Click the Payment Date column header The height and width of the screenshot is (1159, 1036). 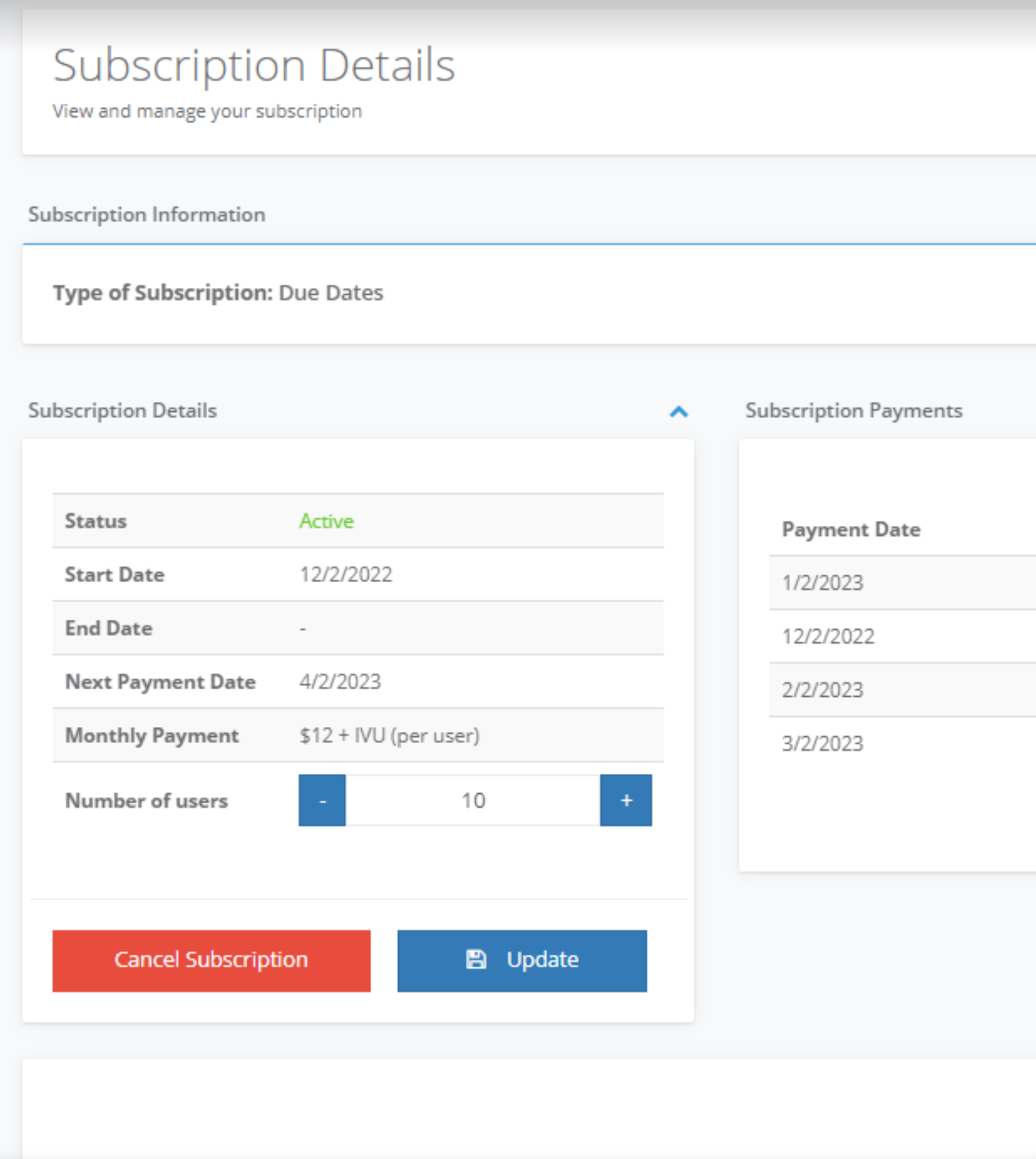click(851, 530)
